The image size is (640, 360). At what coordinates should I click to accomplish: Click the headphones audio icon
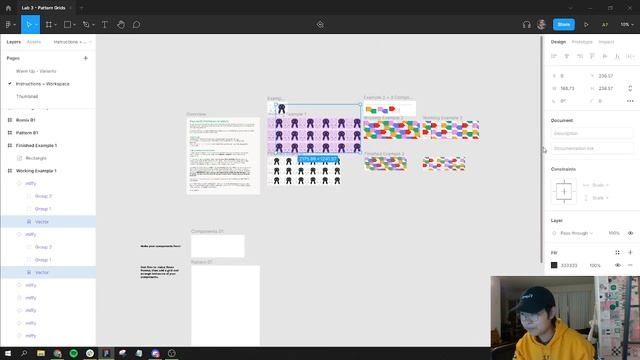point(527,24)
